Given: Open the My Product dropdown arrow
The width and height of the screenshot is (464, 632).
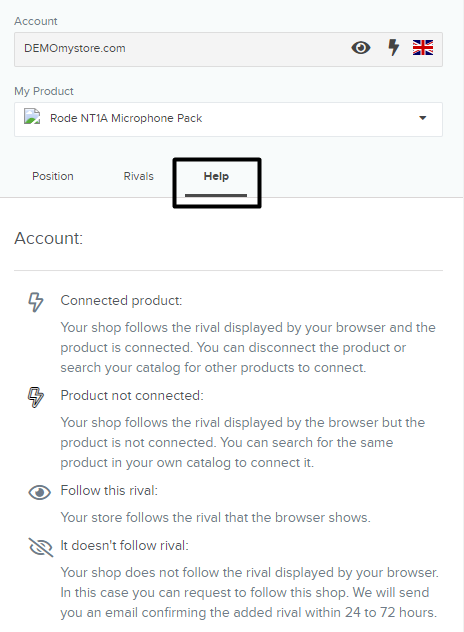Looking at the screenshot, I should tap(422, 118).
